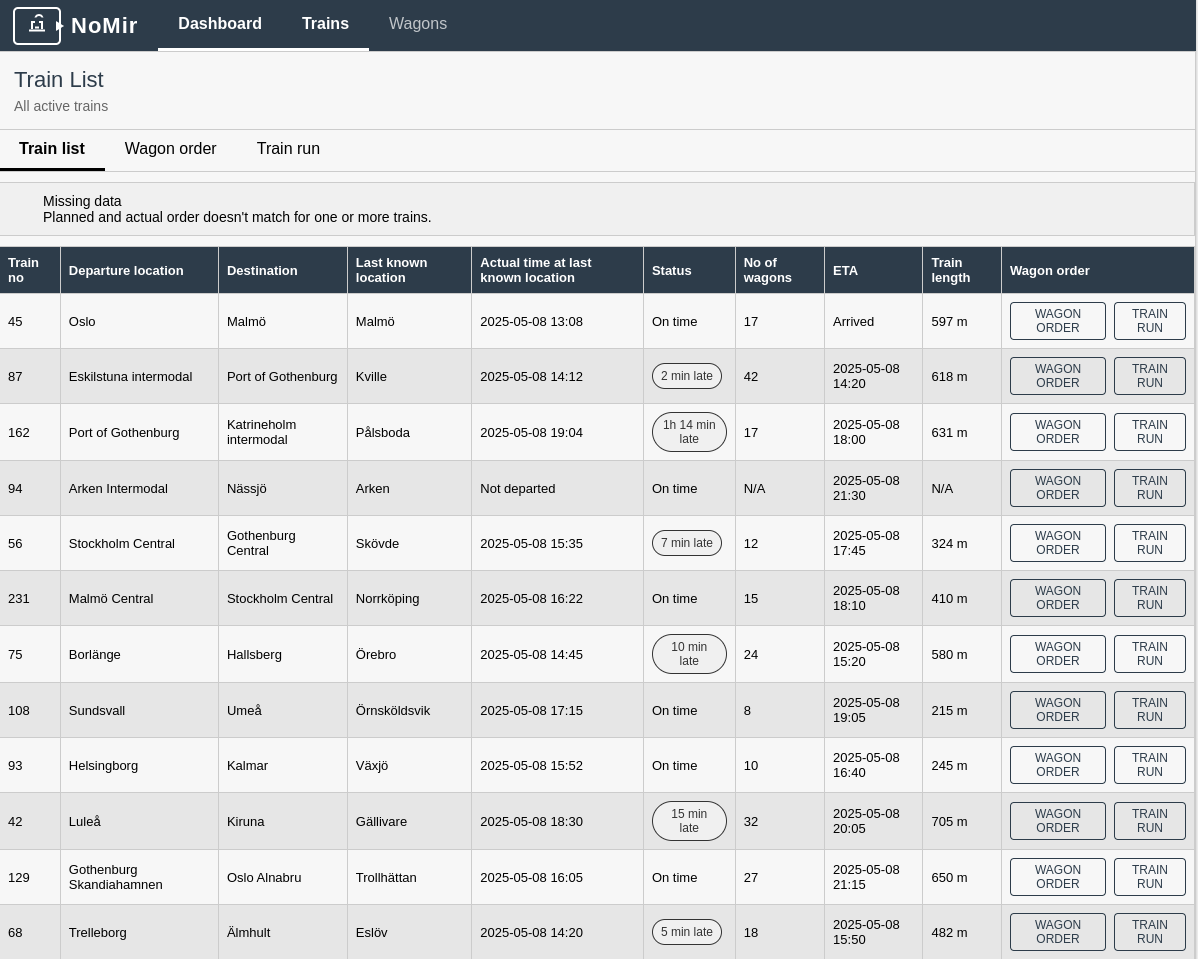Open Train Run for train 87
Image resolution: width=1198 pixels, height=959 pixels.
[1150, 376]
